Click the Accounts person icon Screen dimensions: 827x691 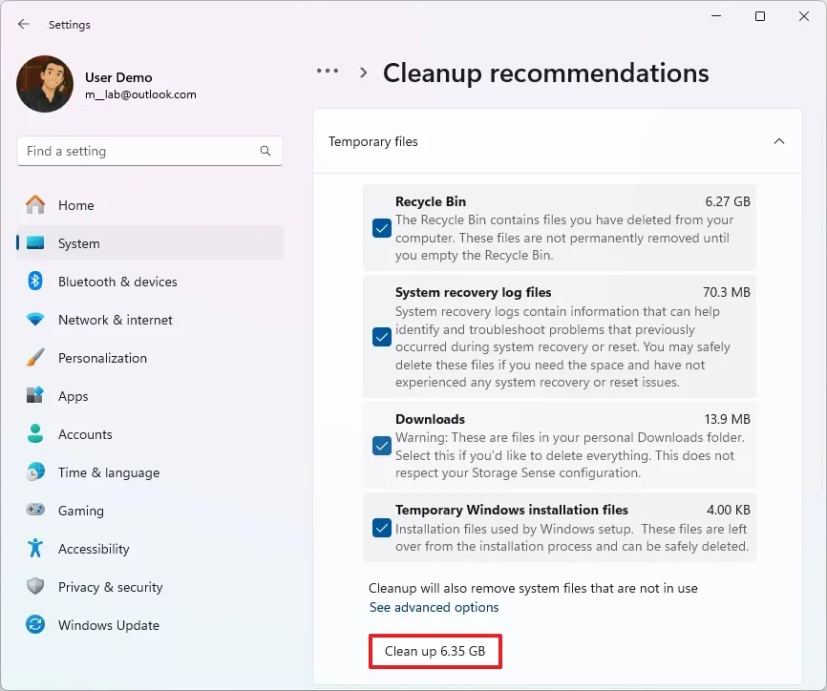35,434
